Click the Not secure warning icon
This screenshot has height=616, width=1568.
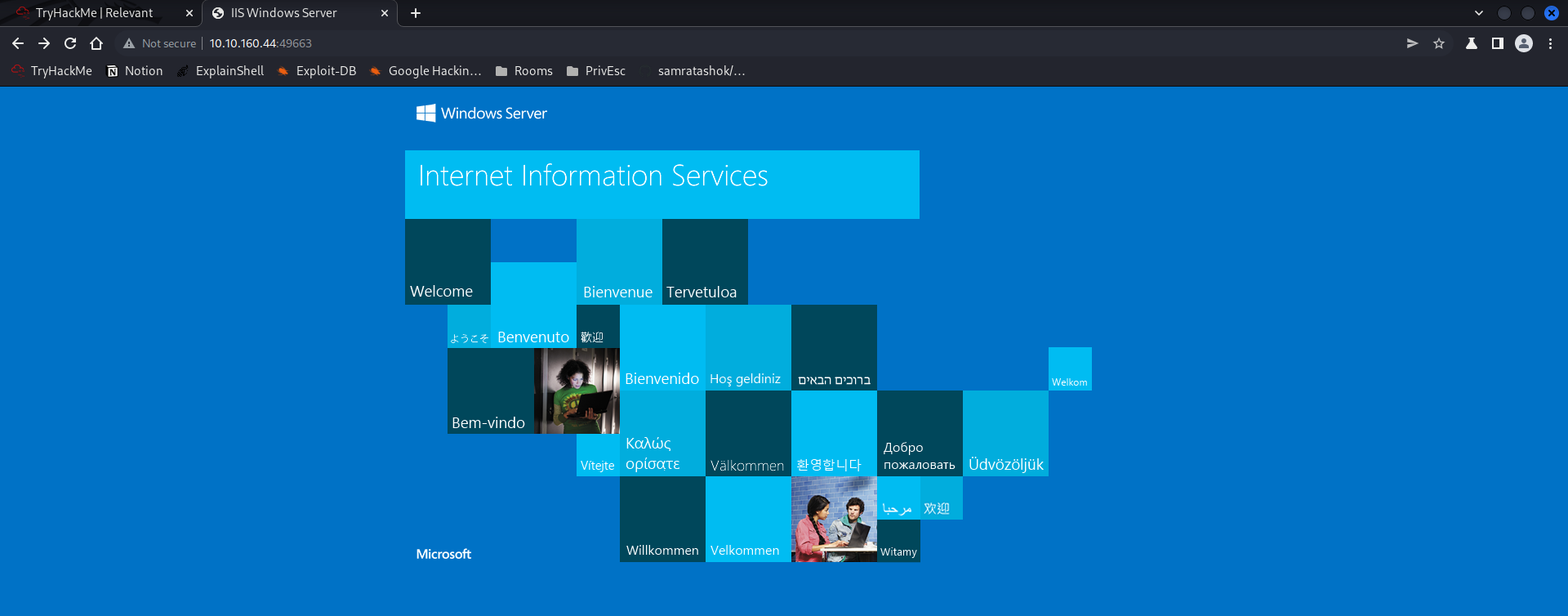click(x=128, y=43)
